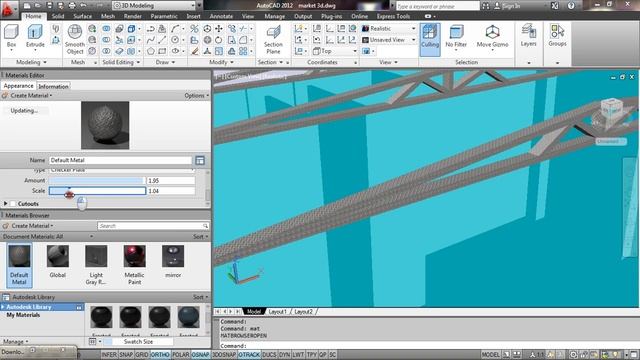Click the Create Material icon in Materials Editor
This screenshot has height=360, width=640.
[5, 96]
